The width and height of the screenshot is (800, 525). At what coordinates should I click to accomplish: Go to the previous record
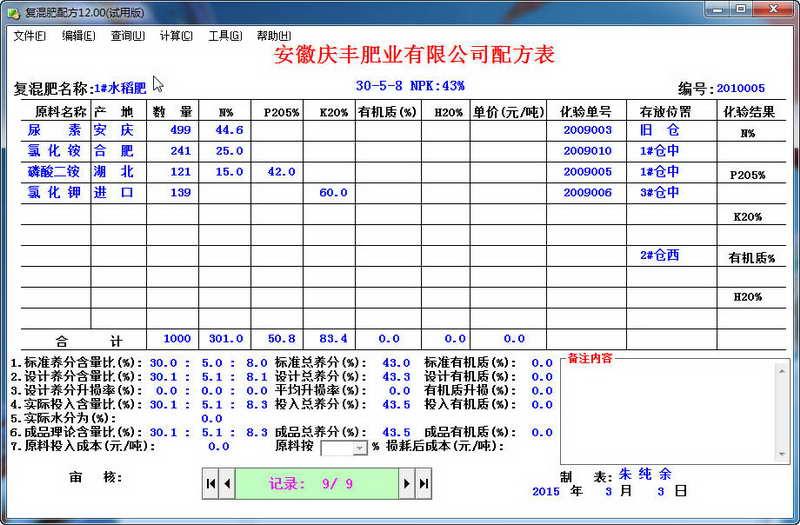tap(227, 484)
